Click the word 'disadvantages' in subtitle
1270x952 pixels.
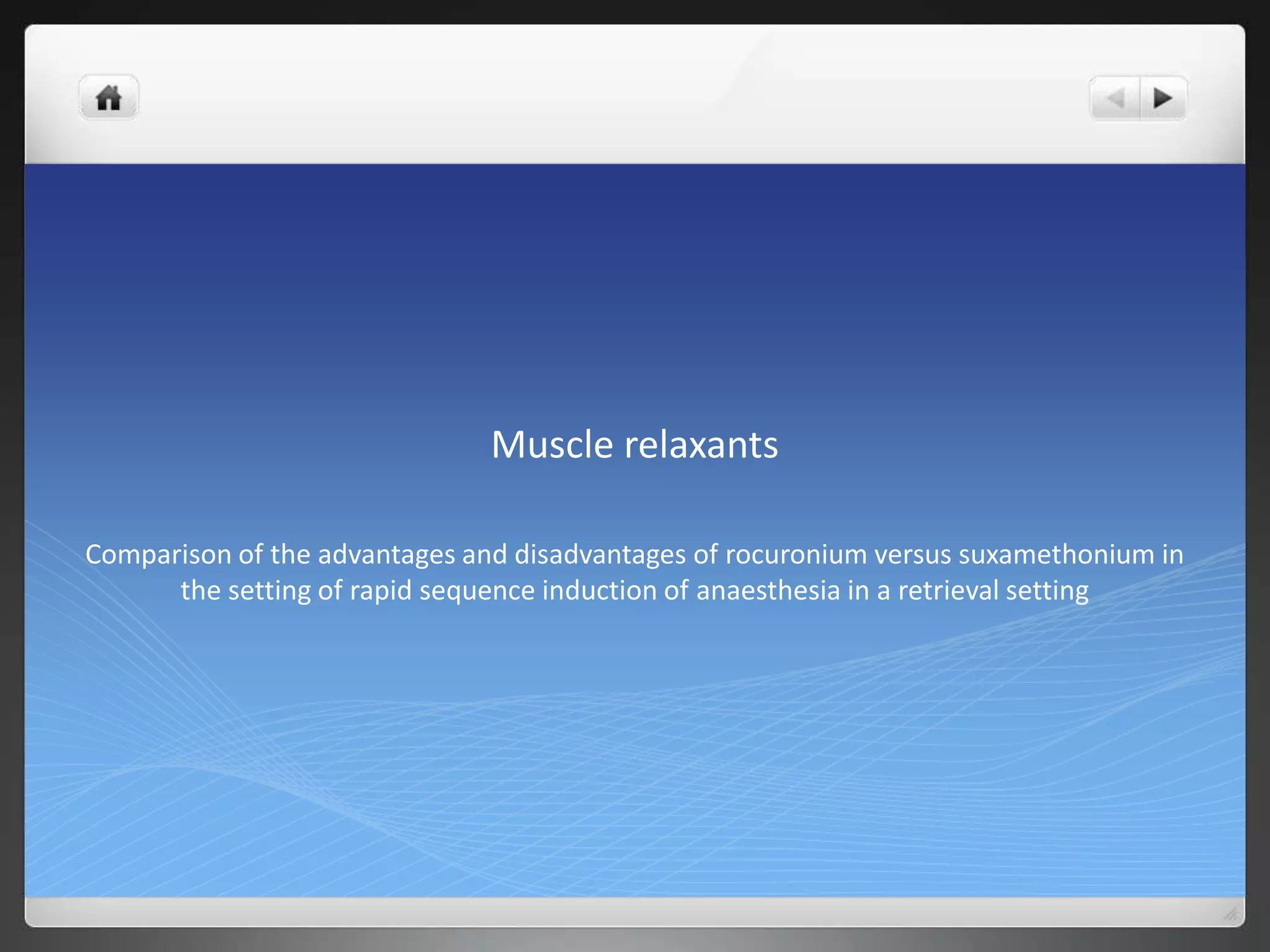(x=600, y=554)
